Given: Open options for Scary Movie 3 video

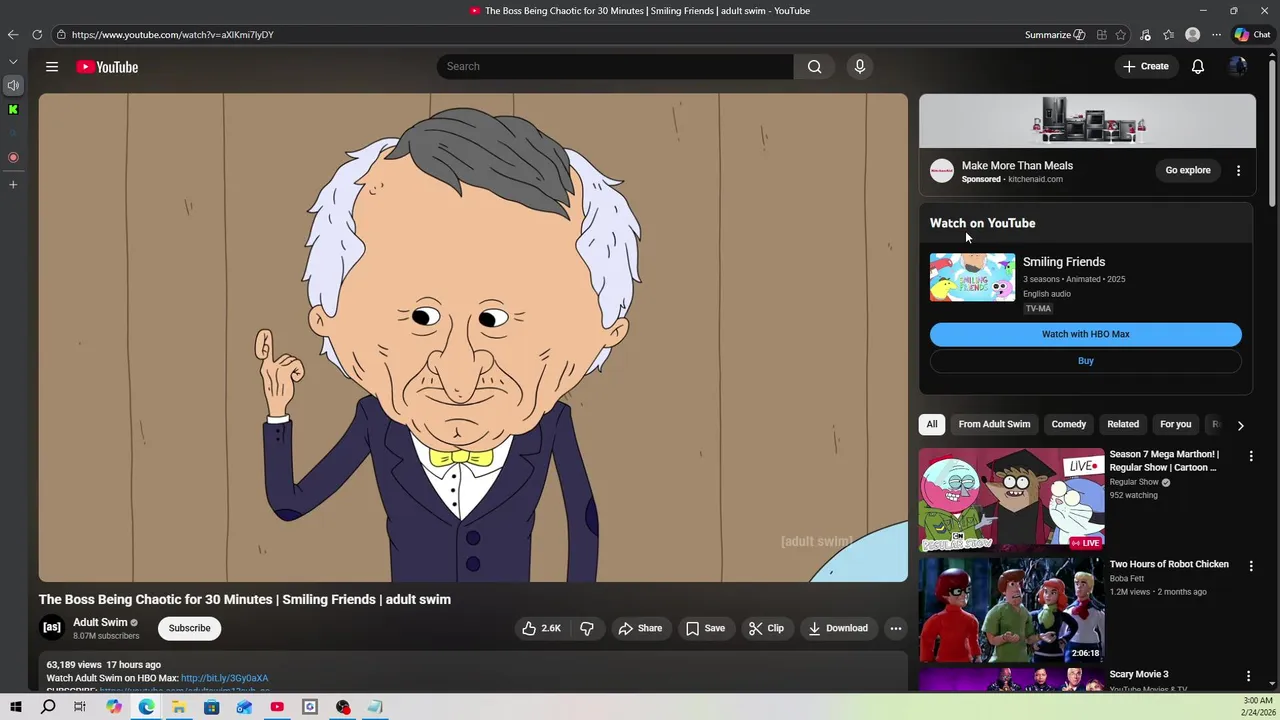Looking at the screenshot, I should [x=1248, y=676].
